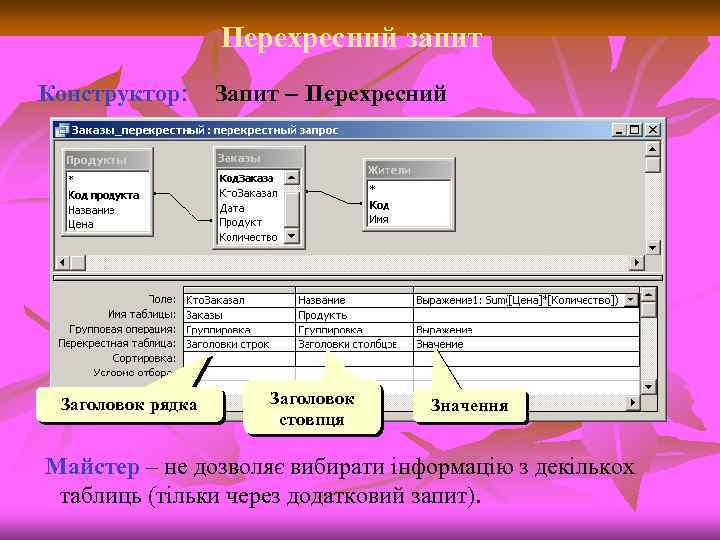
Task: Click upper pane vertical scroll down arrow
Action: tap(652, 248)
